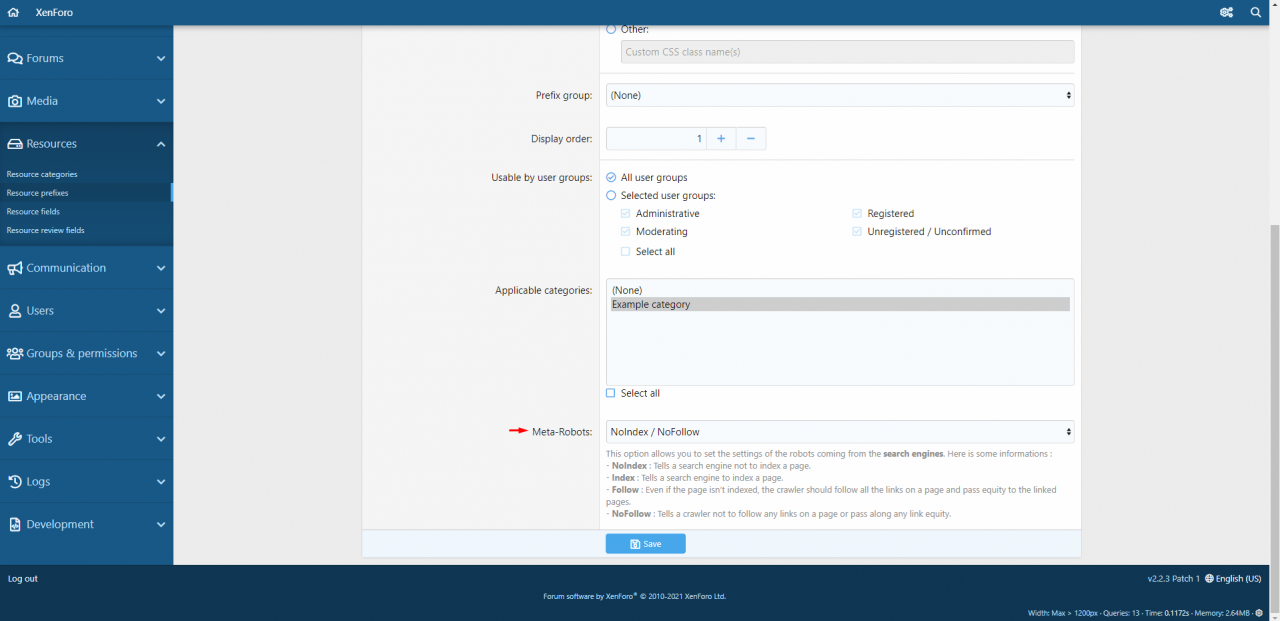Screen dimensions: 1280x621
Task: Click the Media camera icon
Action: (x=15, y=101)
